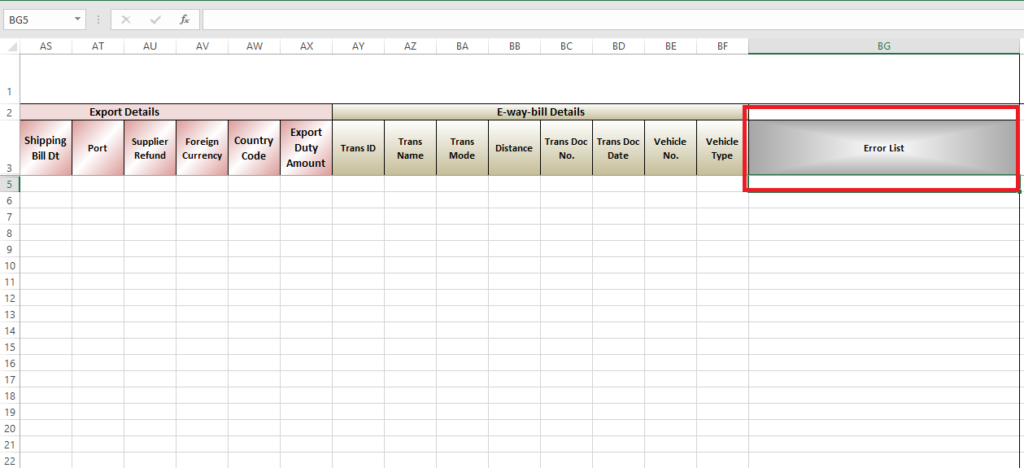Open the Name Box dropdown arrow
This screenshot has height=468, width=1024.
[x=78, y=20]
